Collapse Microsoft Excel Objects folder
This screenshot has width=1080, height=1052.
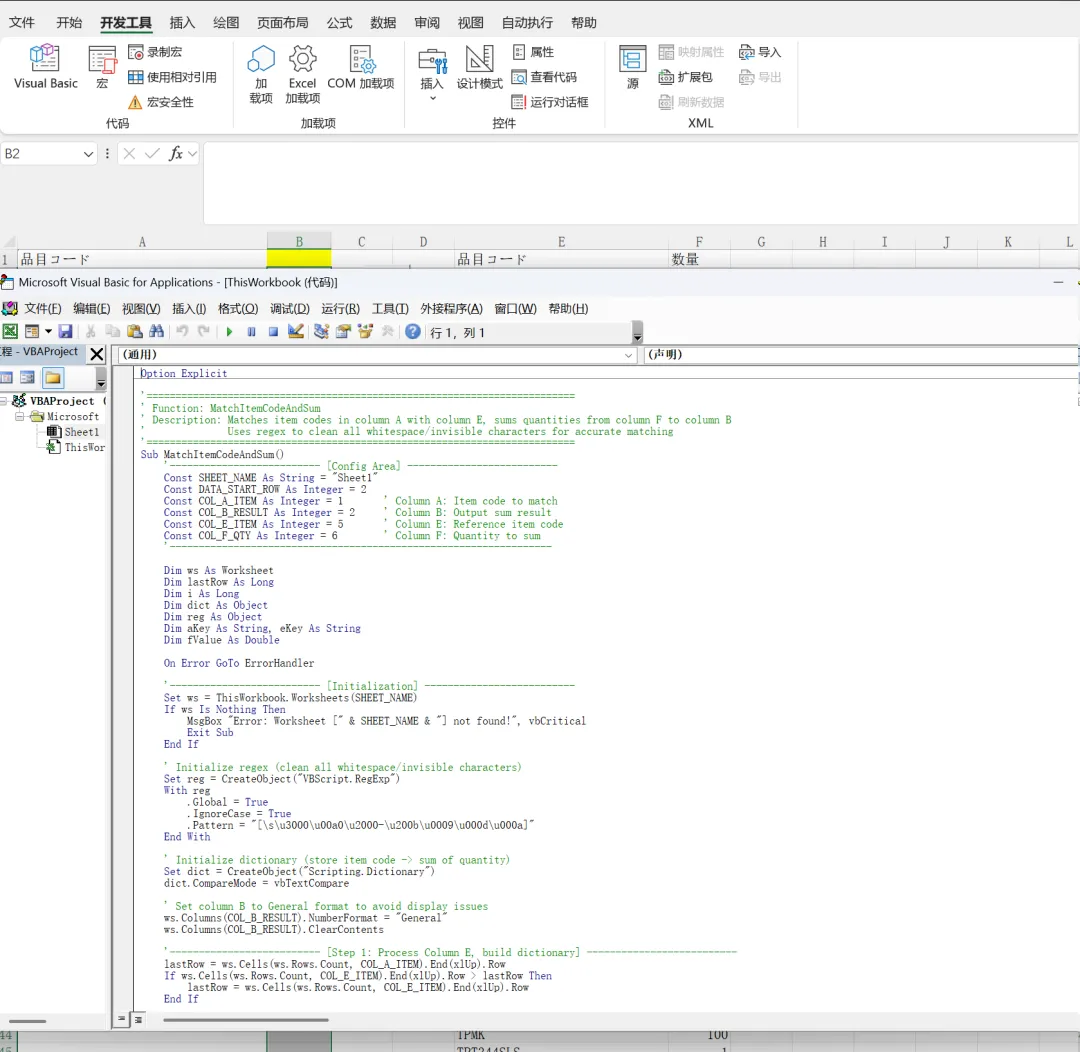pyautogui.click(x=19, y=416)
